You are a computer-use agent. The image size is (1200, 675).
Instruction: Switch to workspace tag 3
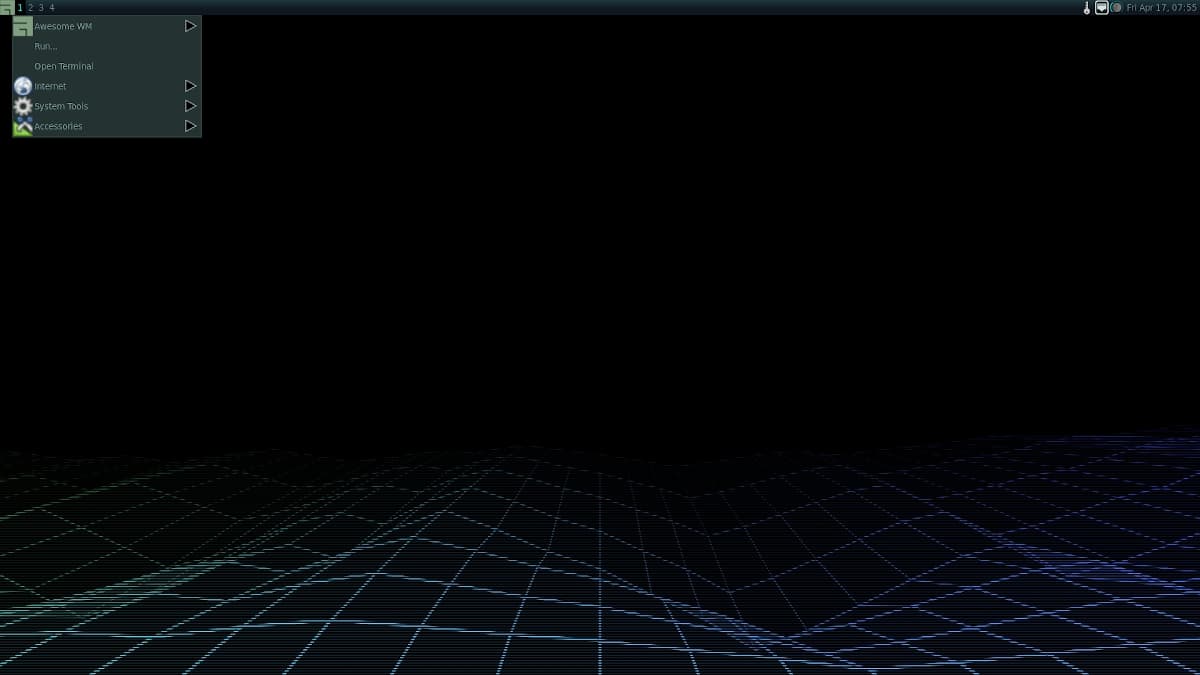click(41, 7)
